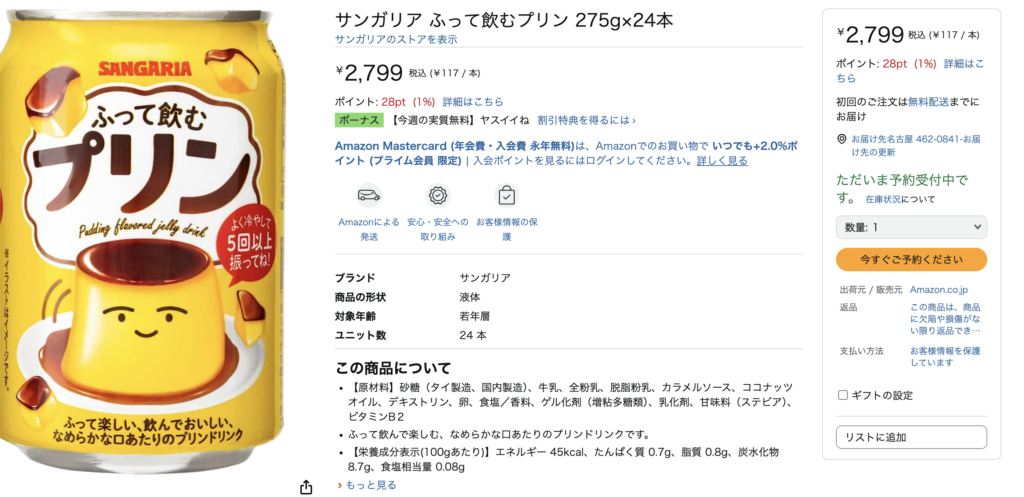Click the customer information protection bag icon

point(507,195)
